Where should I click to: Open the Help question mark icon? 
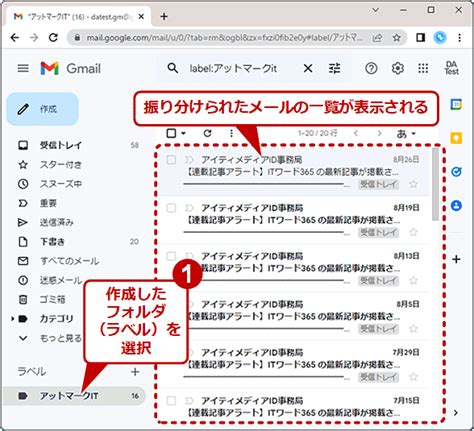pyautogui.click(x=371, y=68)
